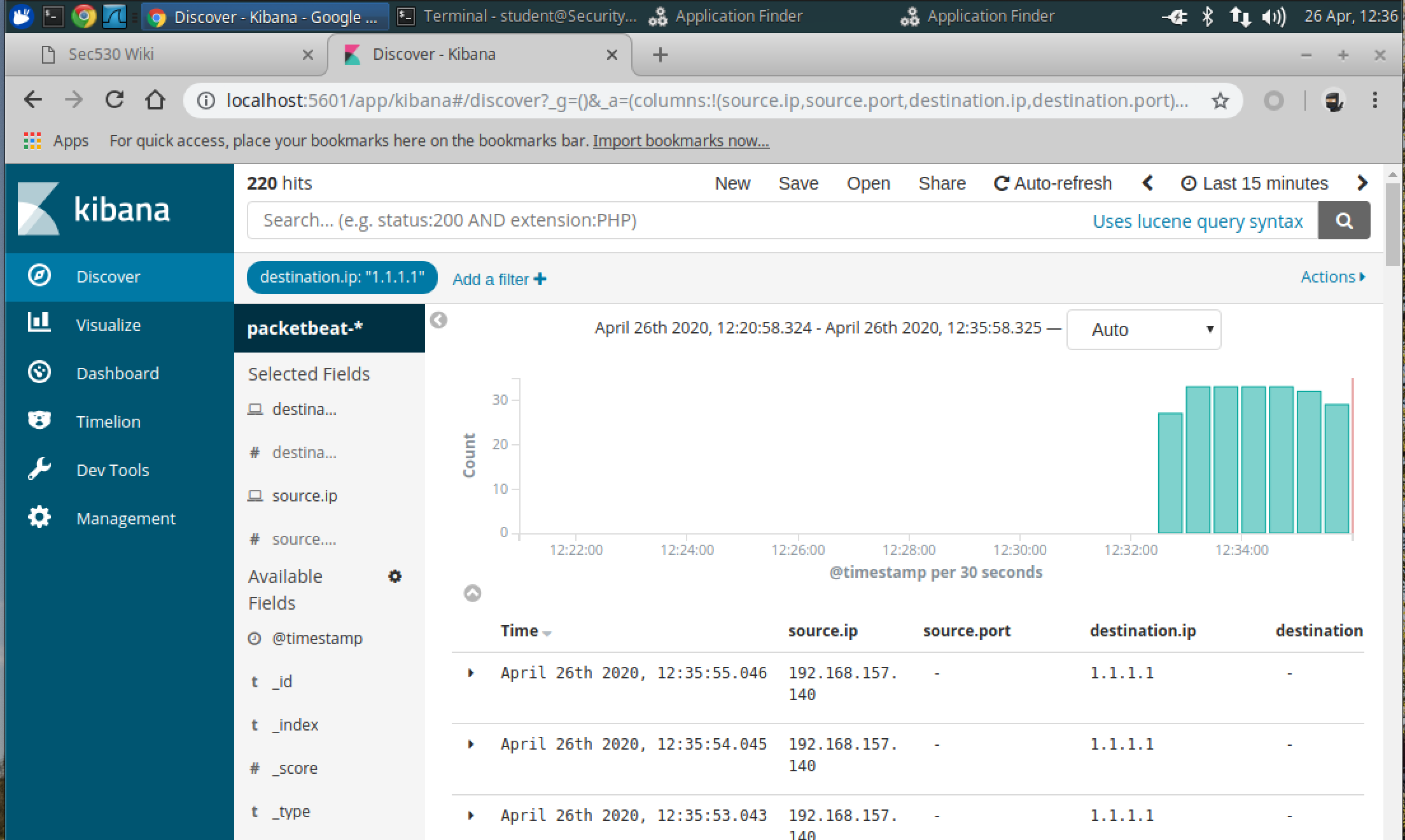This screenshot has width=1405, height=840.
Task: Select the Visualize icon in the sidebar
Action: click(x=39, y=324)
